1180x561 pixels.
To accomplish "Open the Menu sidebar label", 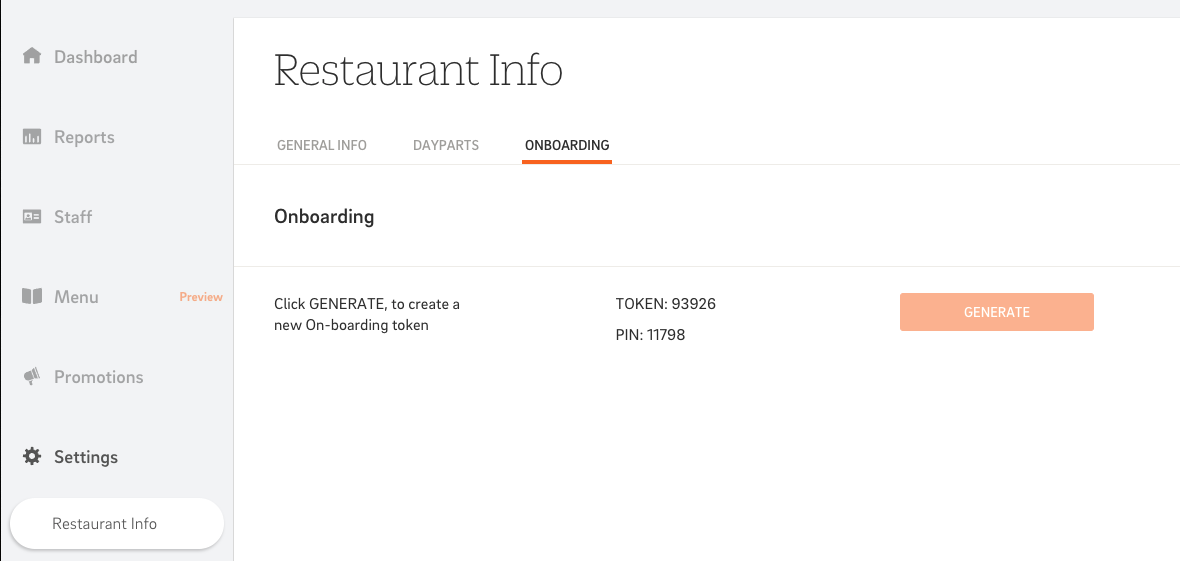I will (76, 297).
